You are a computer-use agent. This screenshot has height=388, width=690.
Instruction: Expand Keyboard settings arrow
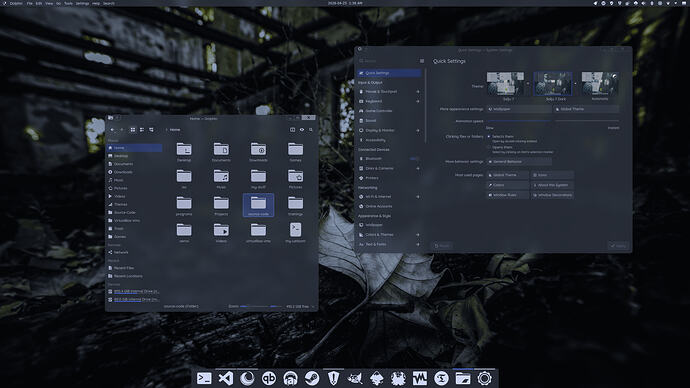[x=418, y=101]
